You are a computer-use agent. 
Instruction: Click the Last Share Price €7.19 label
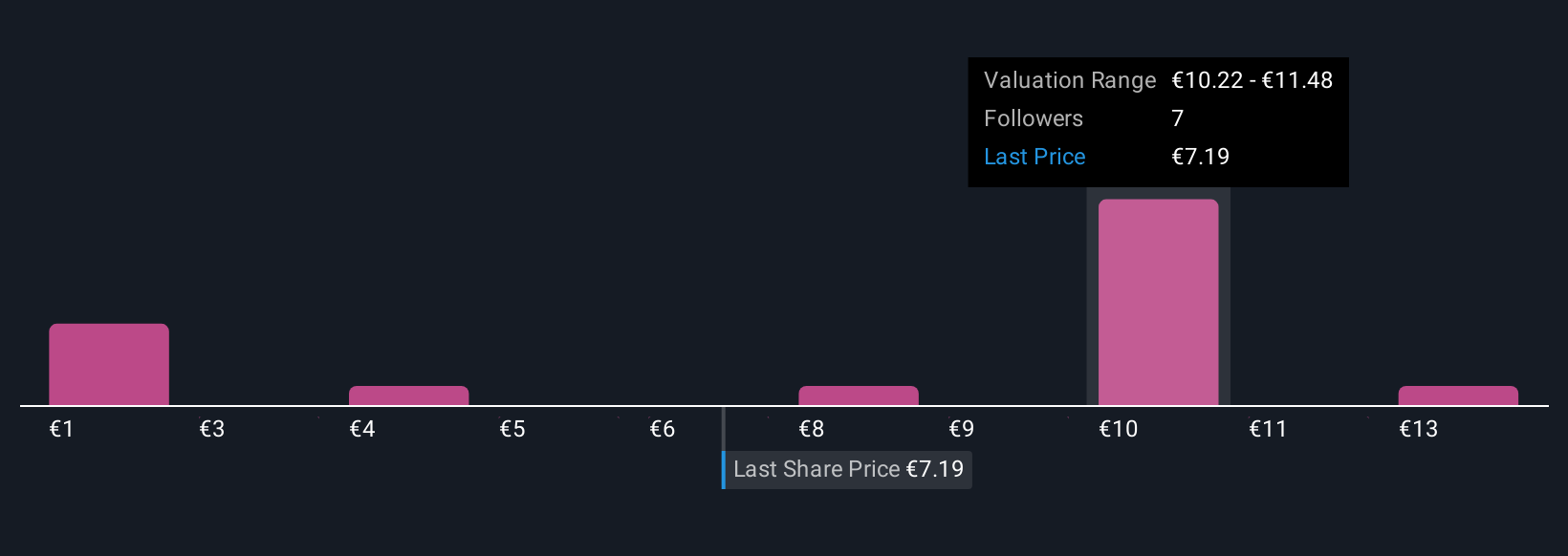(848, 469)
